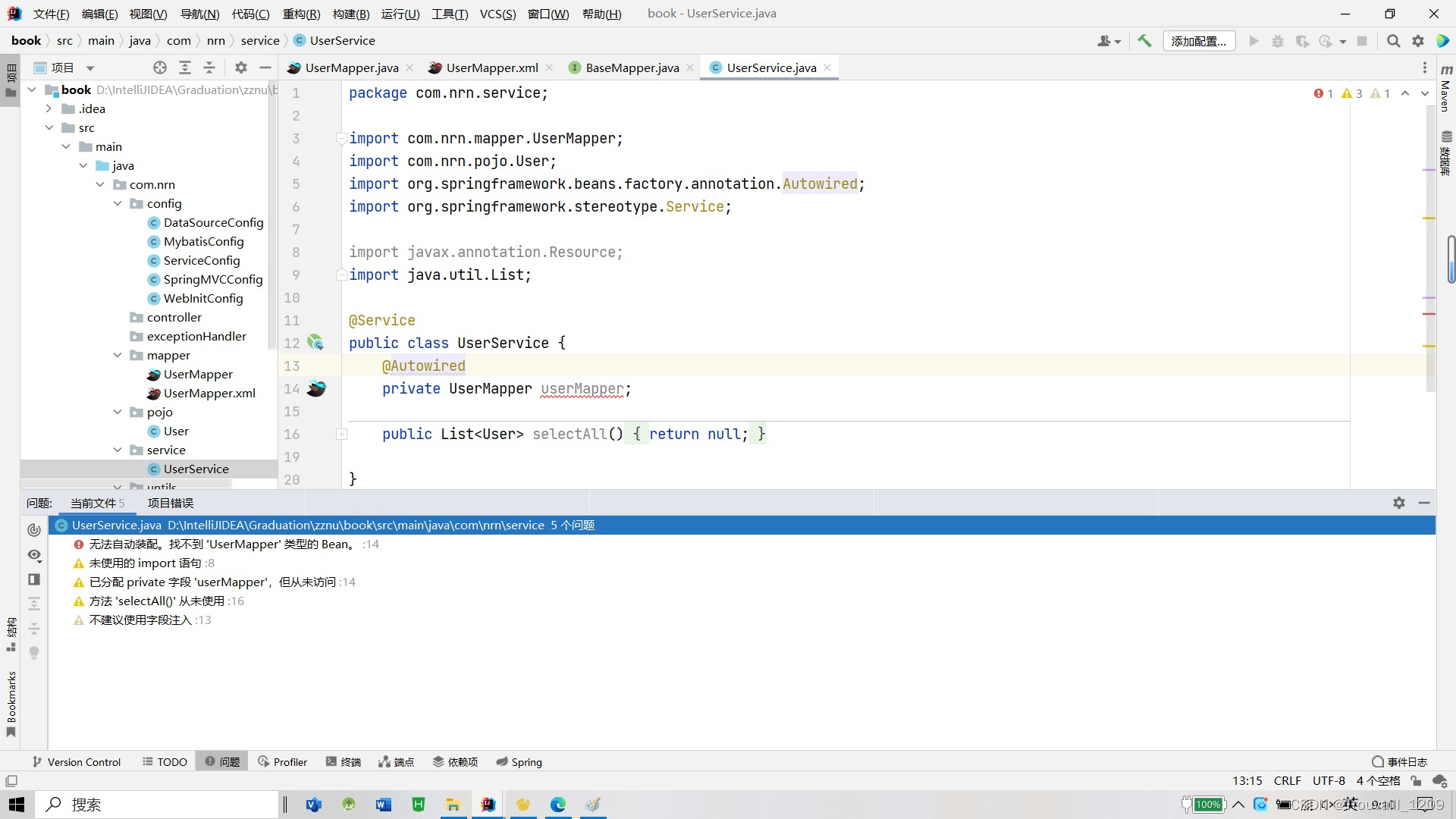Viewport: 1456px width, 819px height.
Task: Collapse all nodes in project tree
Action: coord(209,67)
